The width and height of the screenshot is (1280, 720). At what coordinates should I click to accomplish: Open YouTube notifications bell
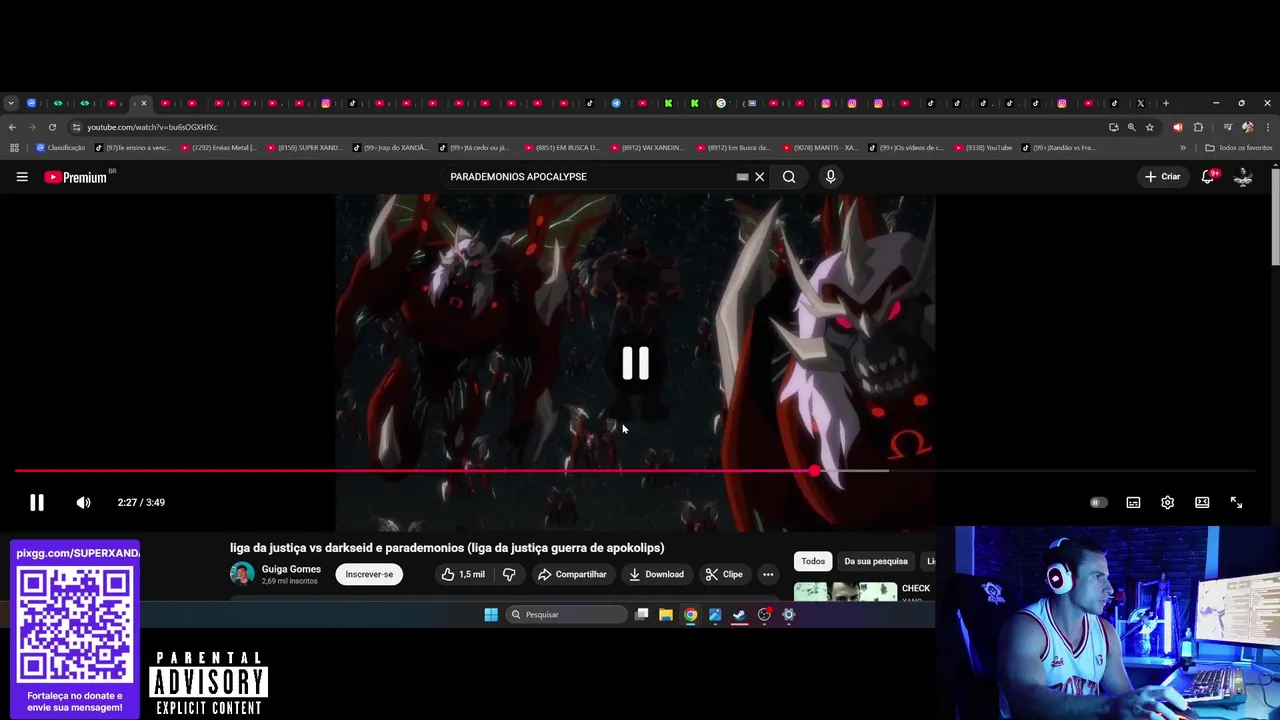1208,177
